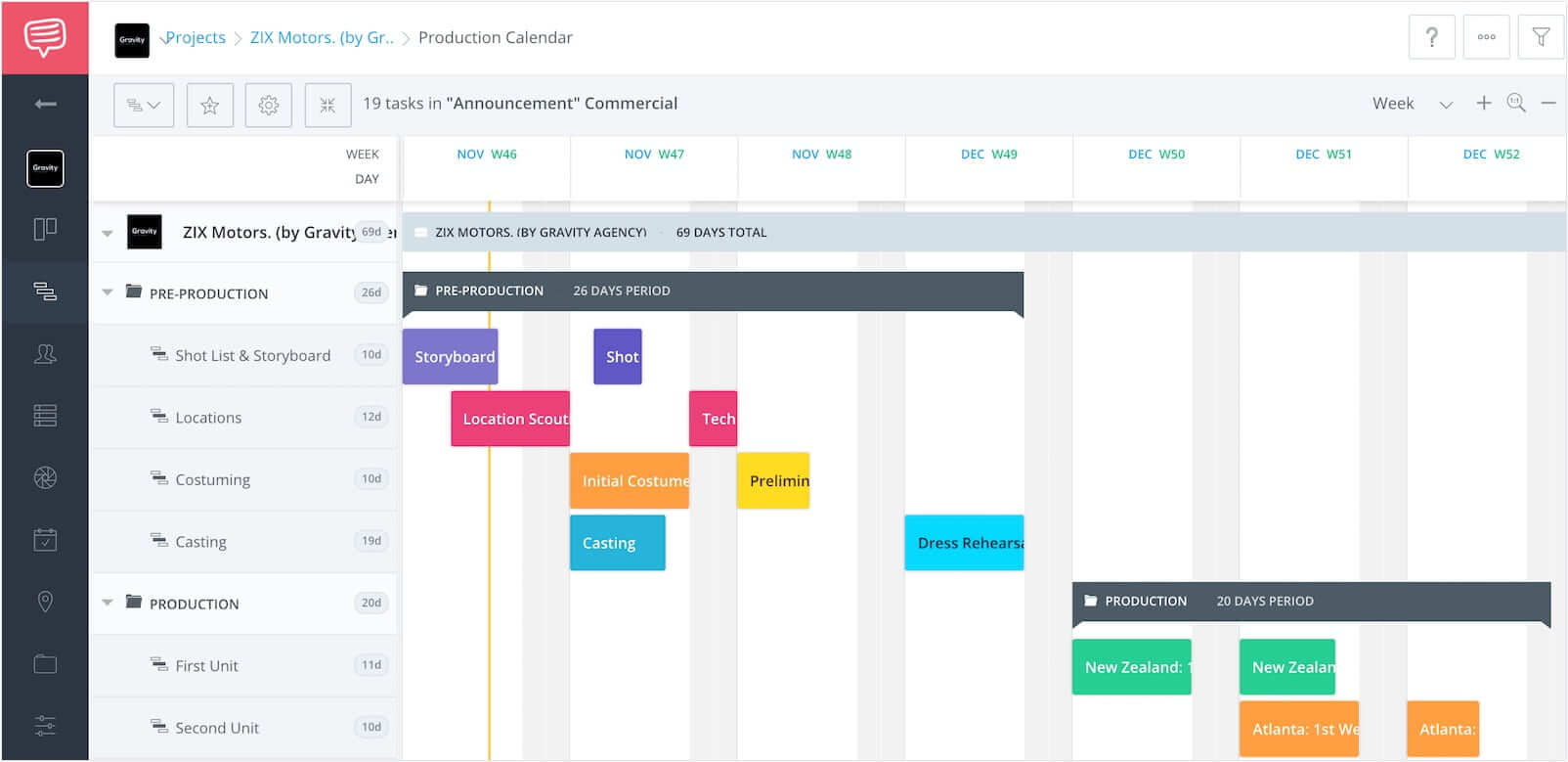The image size is (1568, 762).
Task: Select the Costuming task row
Action: (243, 479)
